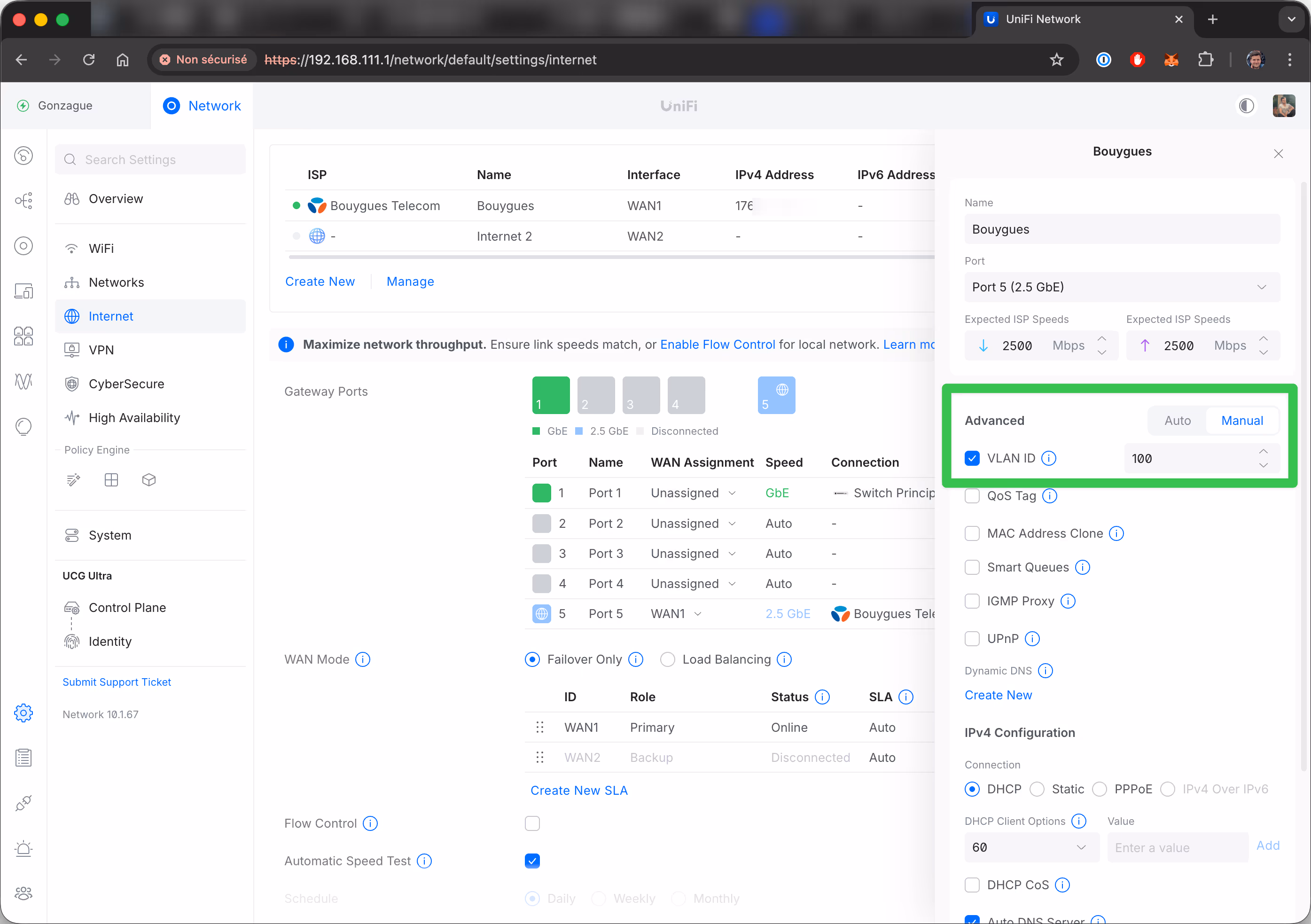Viewport: 1311px width, 924px height.
Task: Click the Create New SLA link
Action: pyautogui.click(x=578, y=790)
